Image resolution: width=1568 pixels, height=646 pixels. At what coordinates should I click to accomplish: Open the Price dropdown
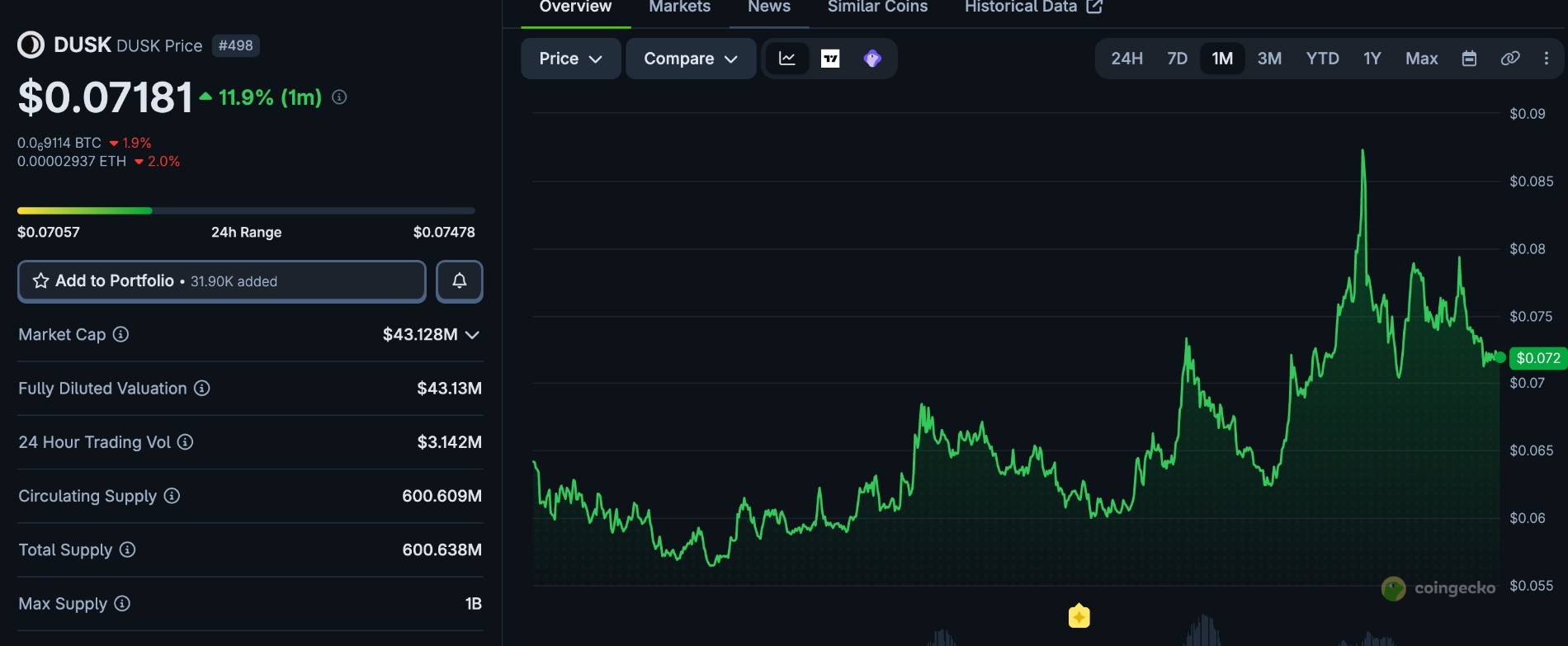pyautogui.click(x=571, y=59)
